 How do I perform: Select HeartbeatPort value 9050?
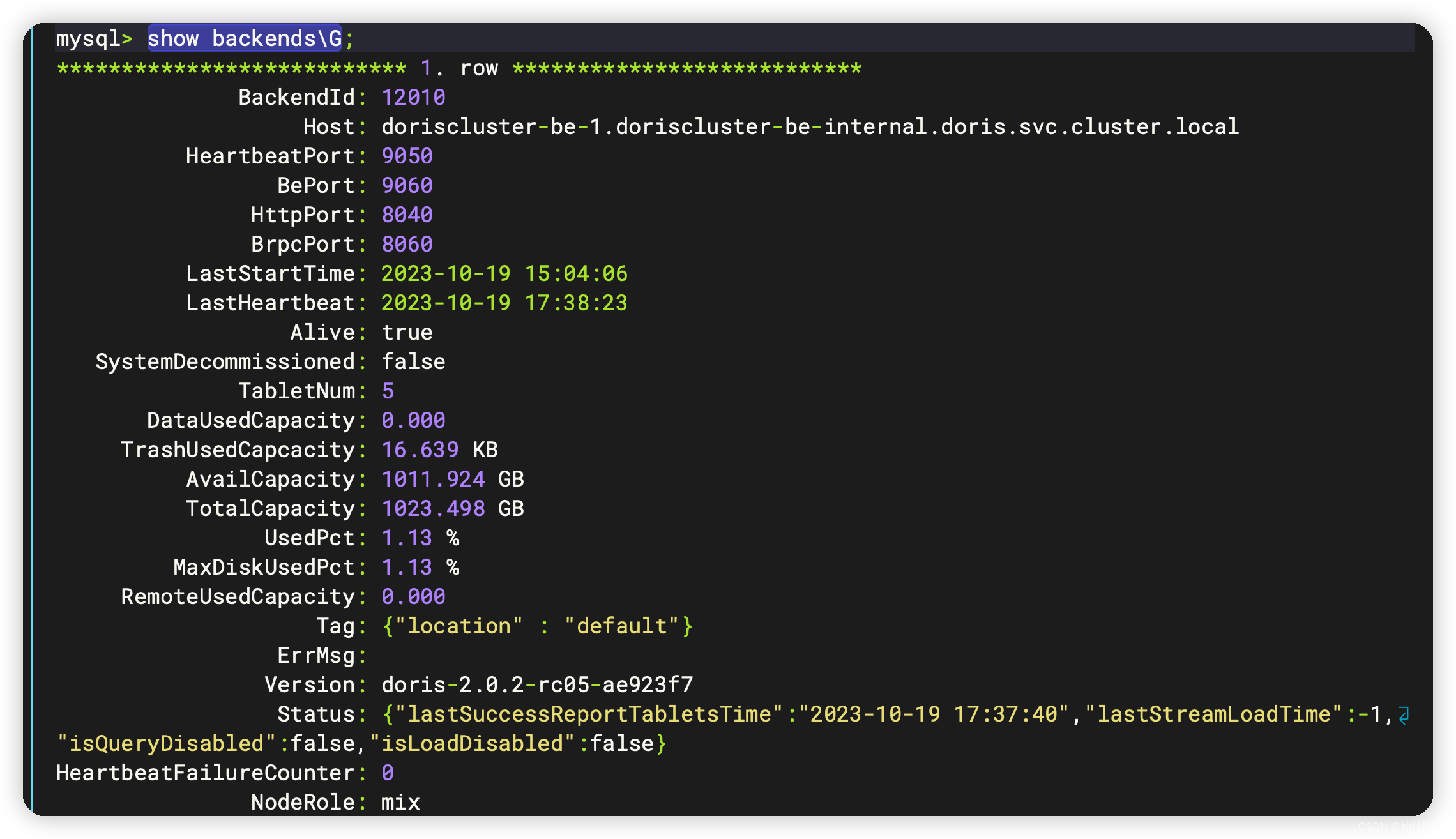(407, 156)
